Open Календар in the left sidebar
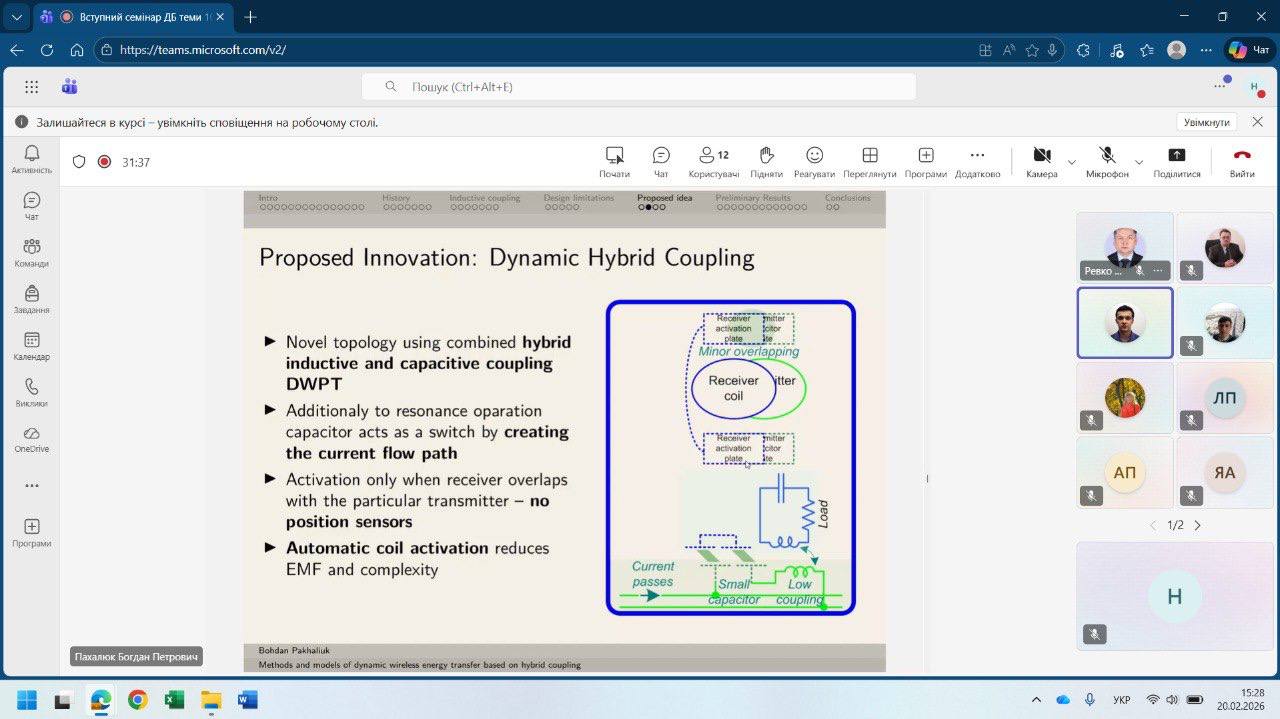Image resolution: width=1280 pixels, height=719 pixels. tap(31, 346)
